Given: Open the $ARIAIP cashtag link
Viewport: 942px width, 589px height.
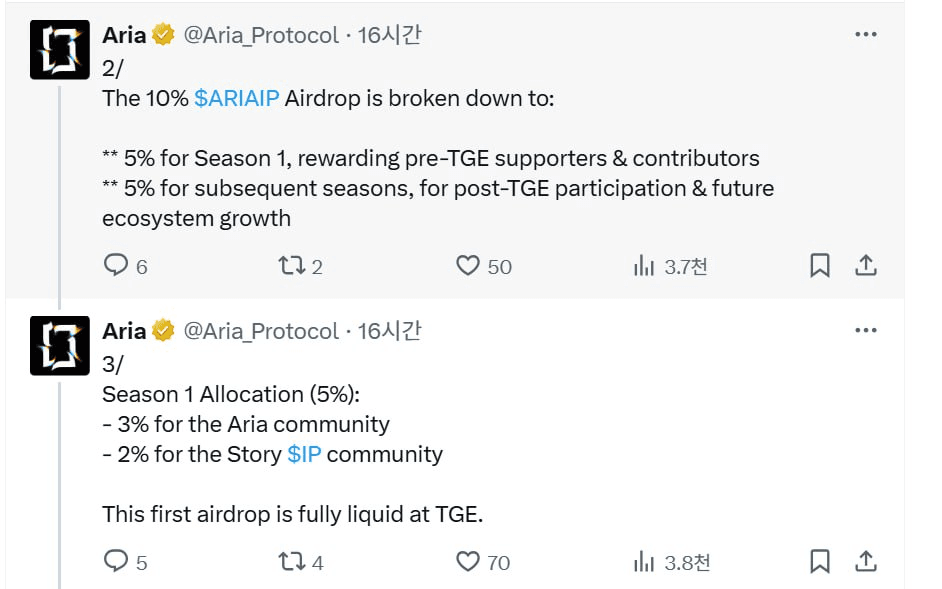Looking at the screenshot, I should [x=239, y=98].
